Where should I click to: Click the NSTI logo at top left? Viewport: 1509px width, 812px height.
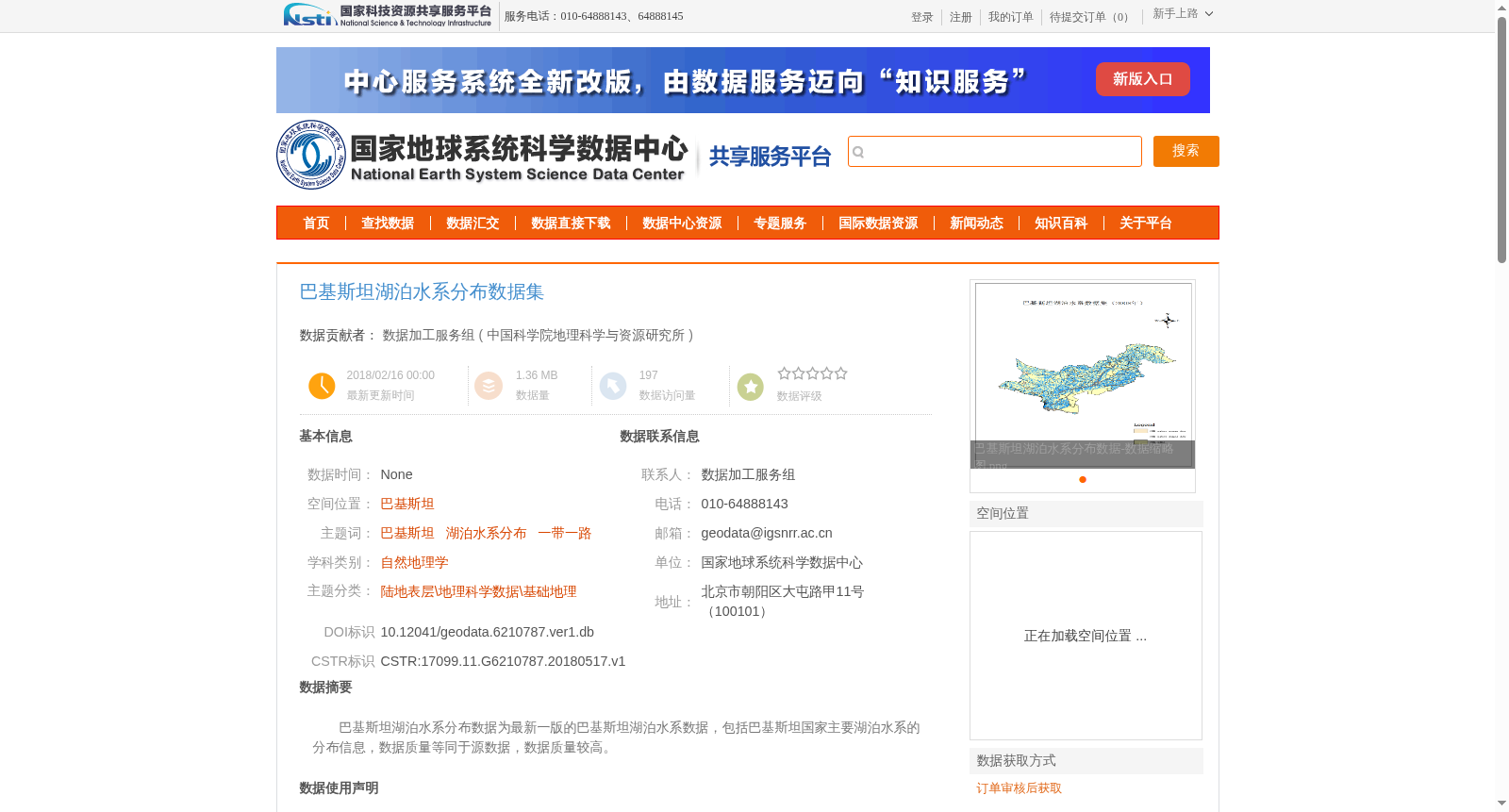click(x=388, y=15)
